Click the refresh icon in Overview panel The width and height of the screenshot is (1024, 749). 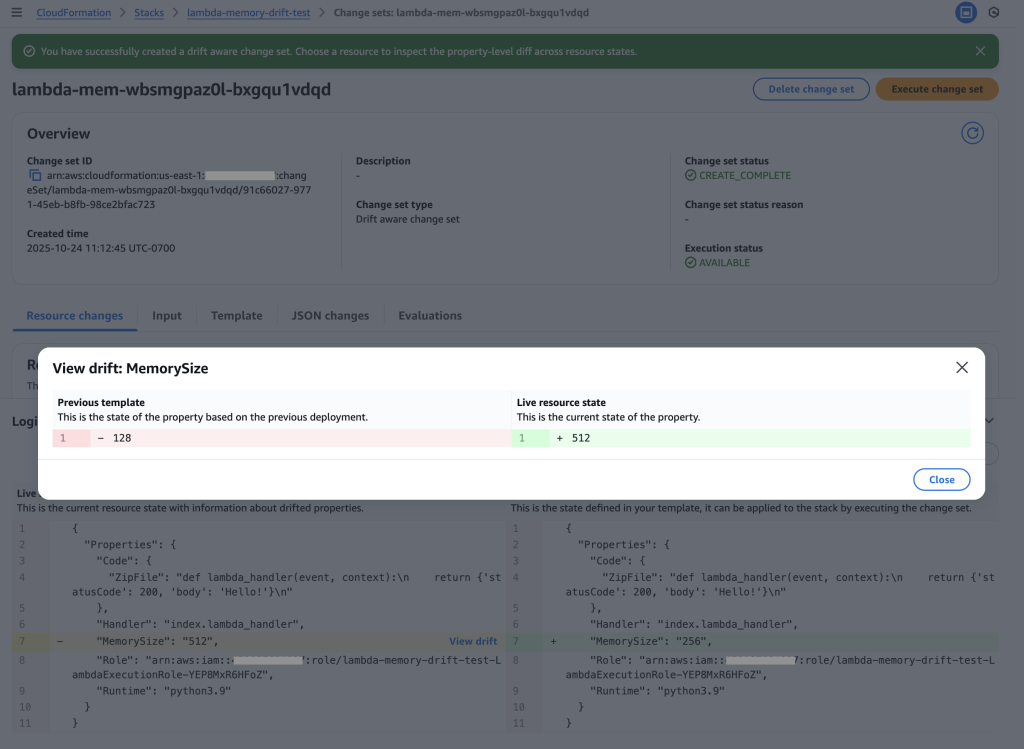tap(971, 133)
